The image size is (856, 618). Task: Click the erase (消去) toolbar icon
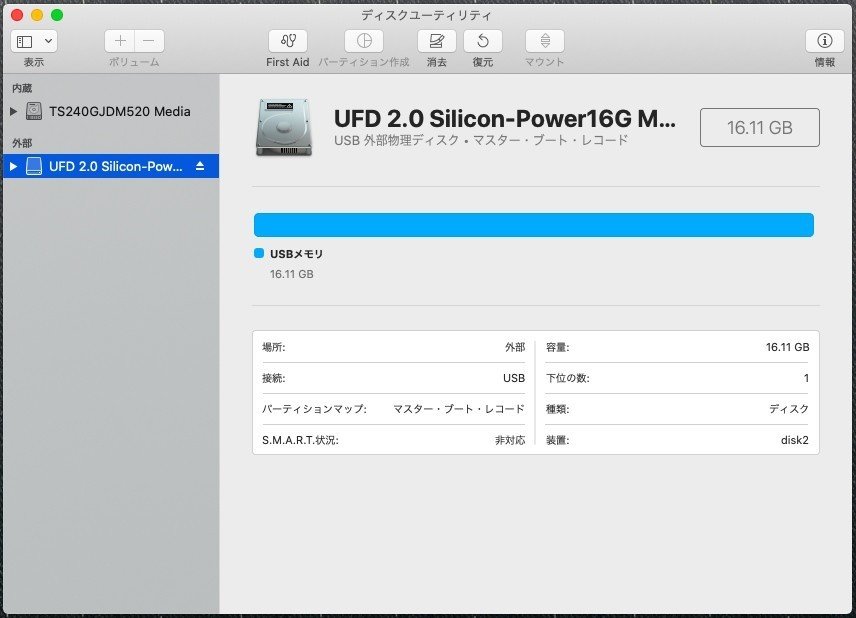pos(437,41)
